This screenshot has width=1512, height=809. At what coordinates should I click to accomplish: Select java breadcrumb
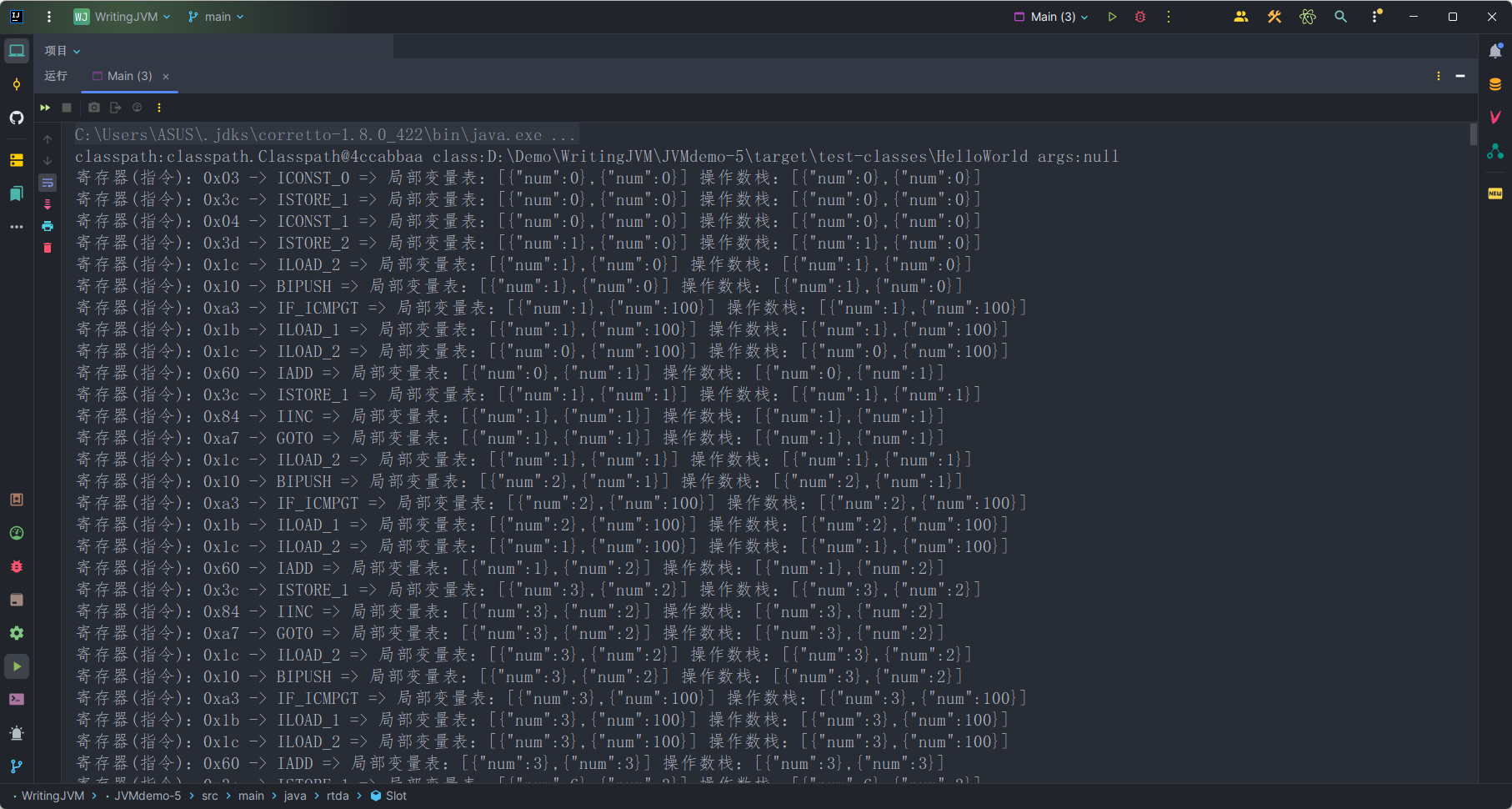pyautogui.click(x=295, y=796)
